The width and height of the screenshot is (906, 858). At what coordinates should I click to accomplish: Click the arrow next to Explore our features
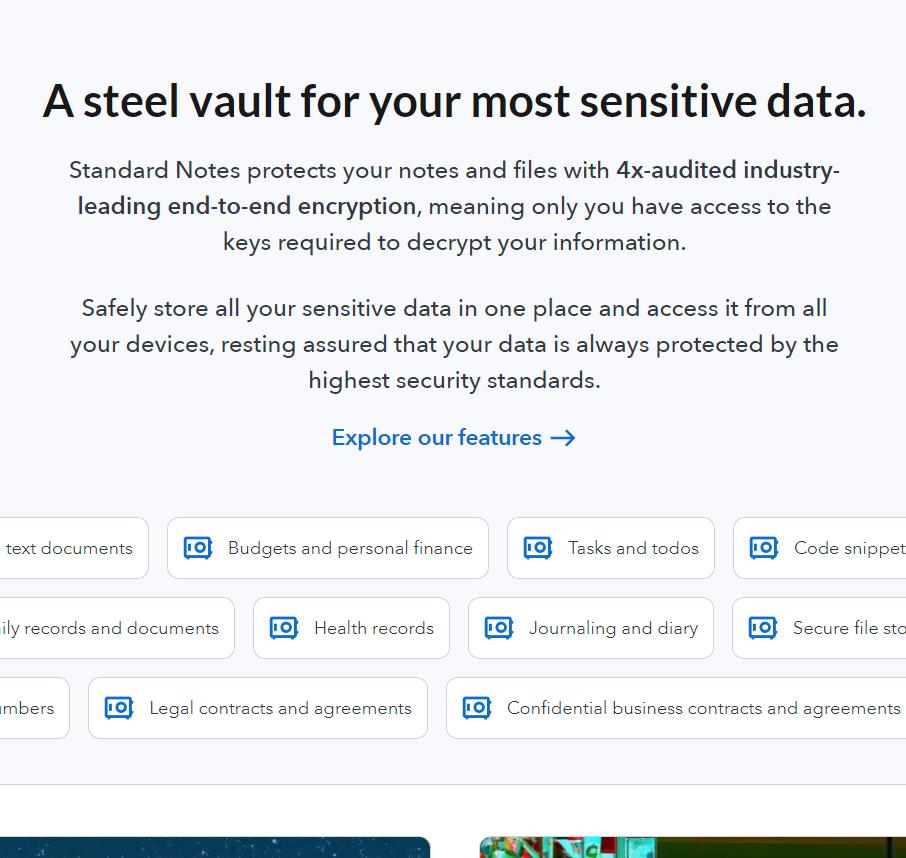click(x=563, y=437)
